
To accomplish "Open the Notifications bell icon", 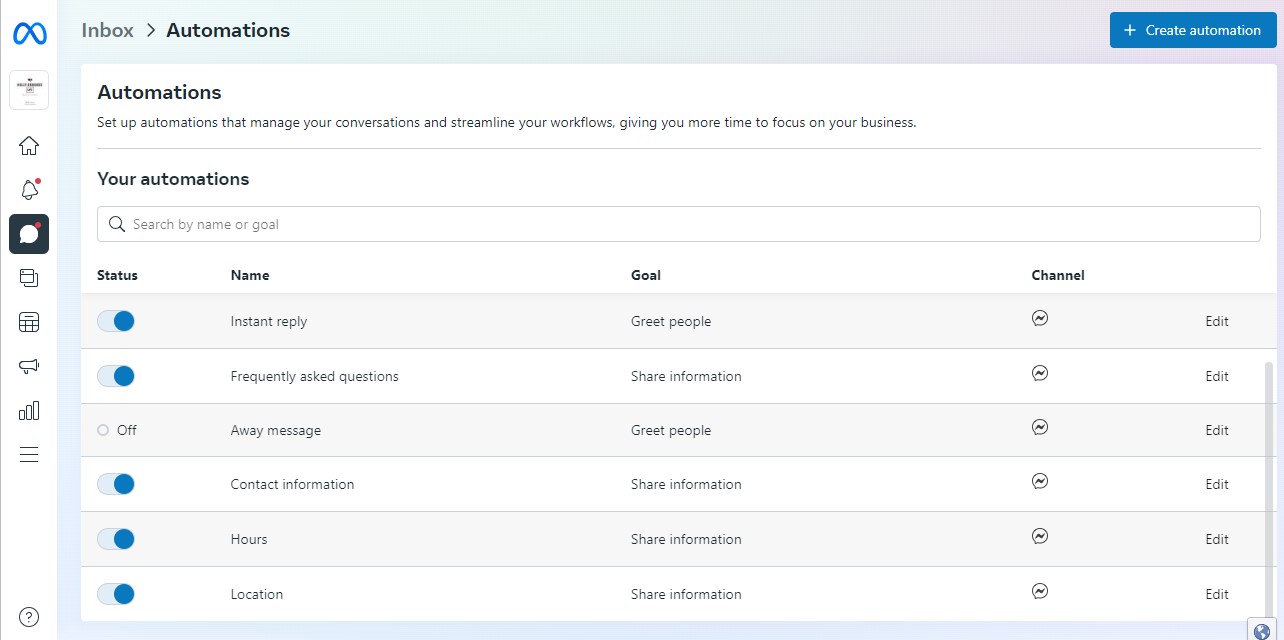I will click(29, 190).
